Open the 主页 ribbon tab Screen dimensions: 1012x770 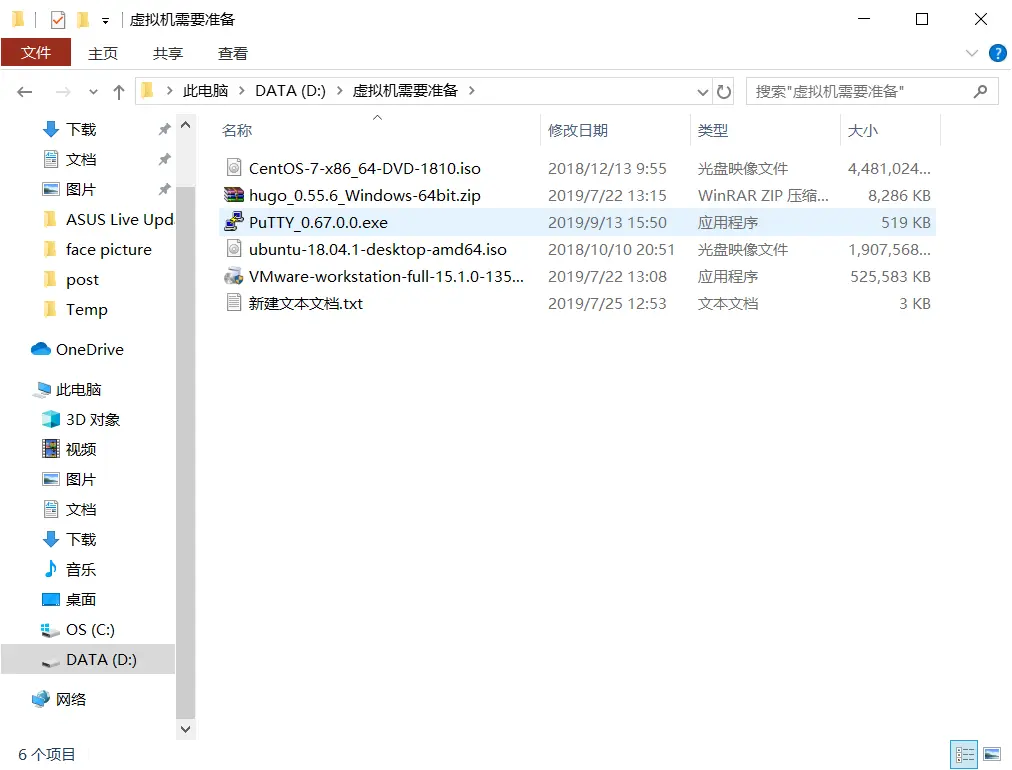tap(103, 54)
